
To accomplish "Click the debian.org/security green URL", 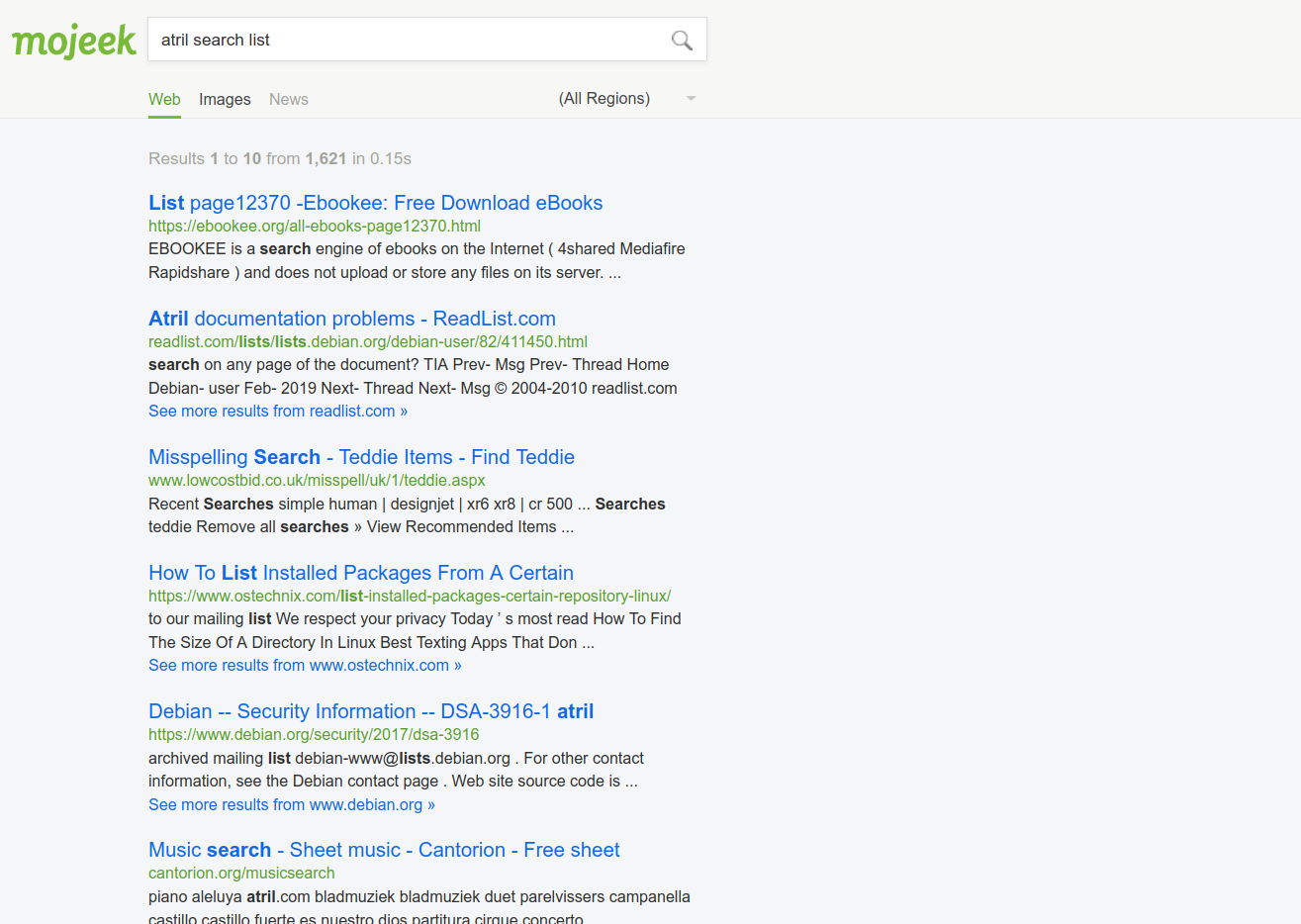I will click(314, 734).
